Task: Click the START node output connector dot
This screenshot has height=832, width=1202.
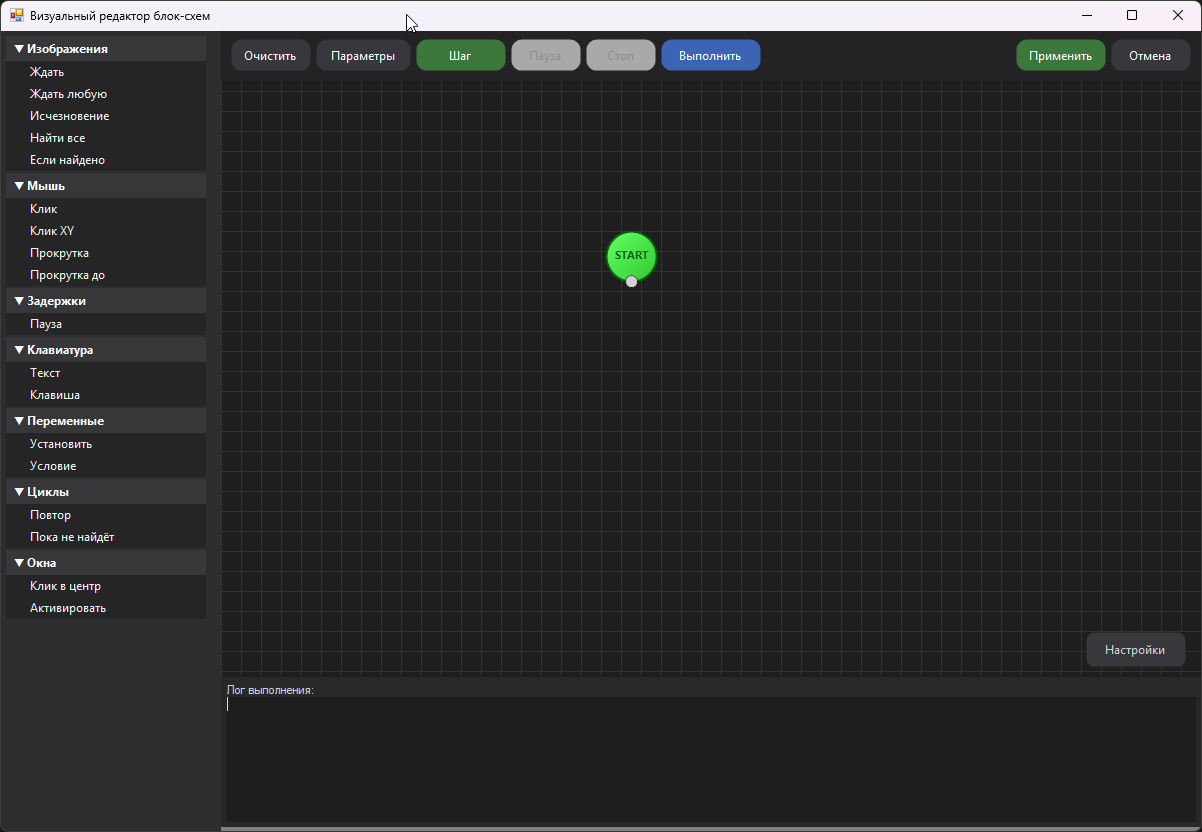Action: tap(631, 282)
